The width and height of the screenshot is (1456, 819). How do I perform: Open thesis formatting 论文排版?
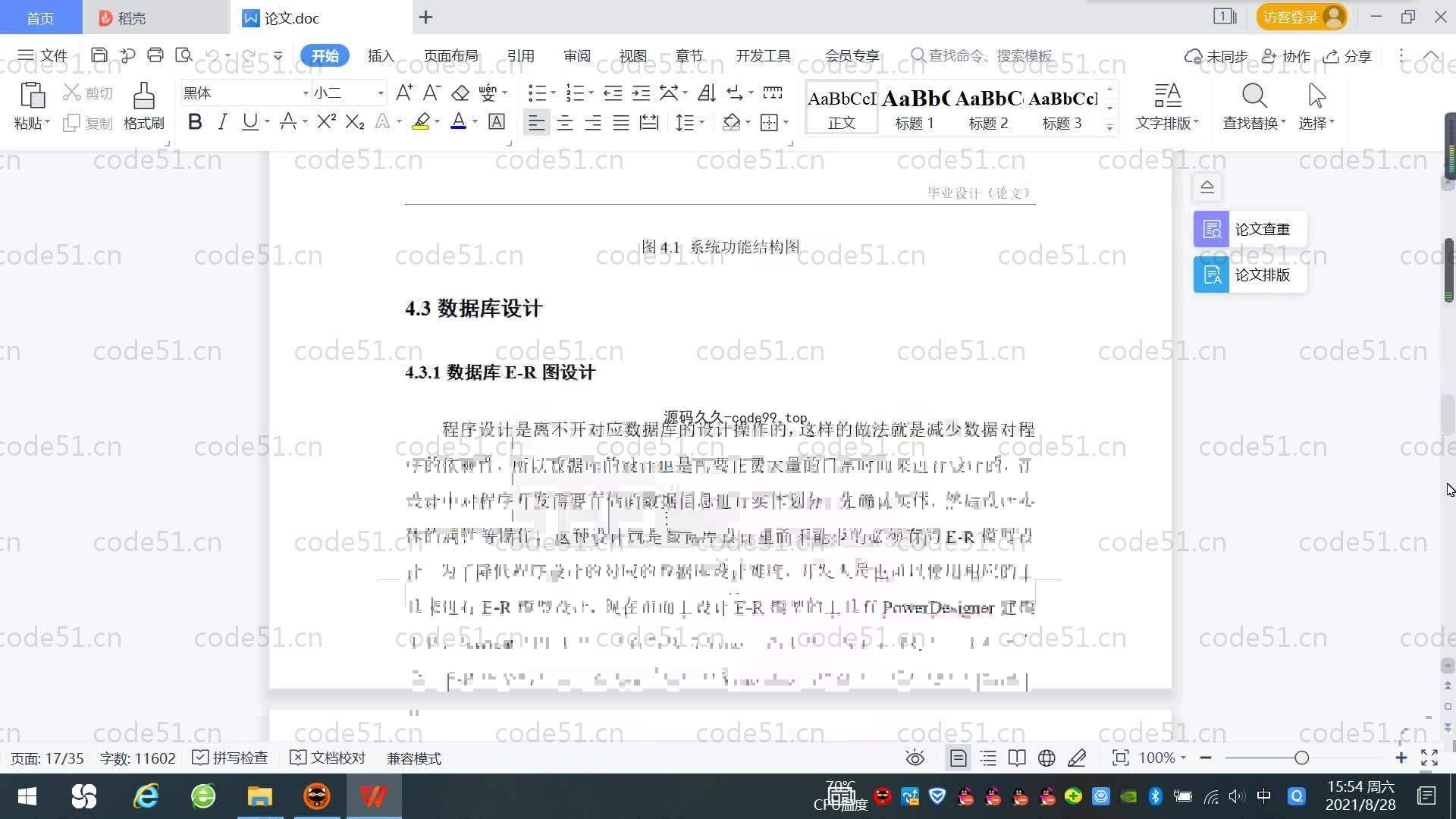[x=1250, y=275]
